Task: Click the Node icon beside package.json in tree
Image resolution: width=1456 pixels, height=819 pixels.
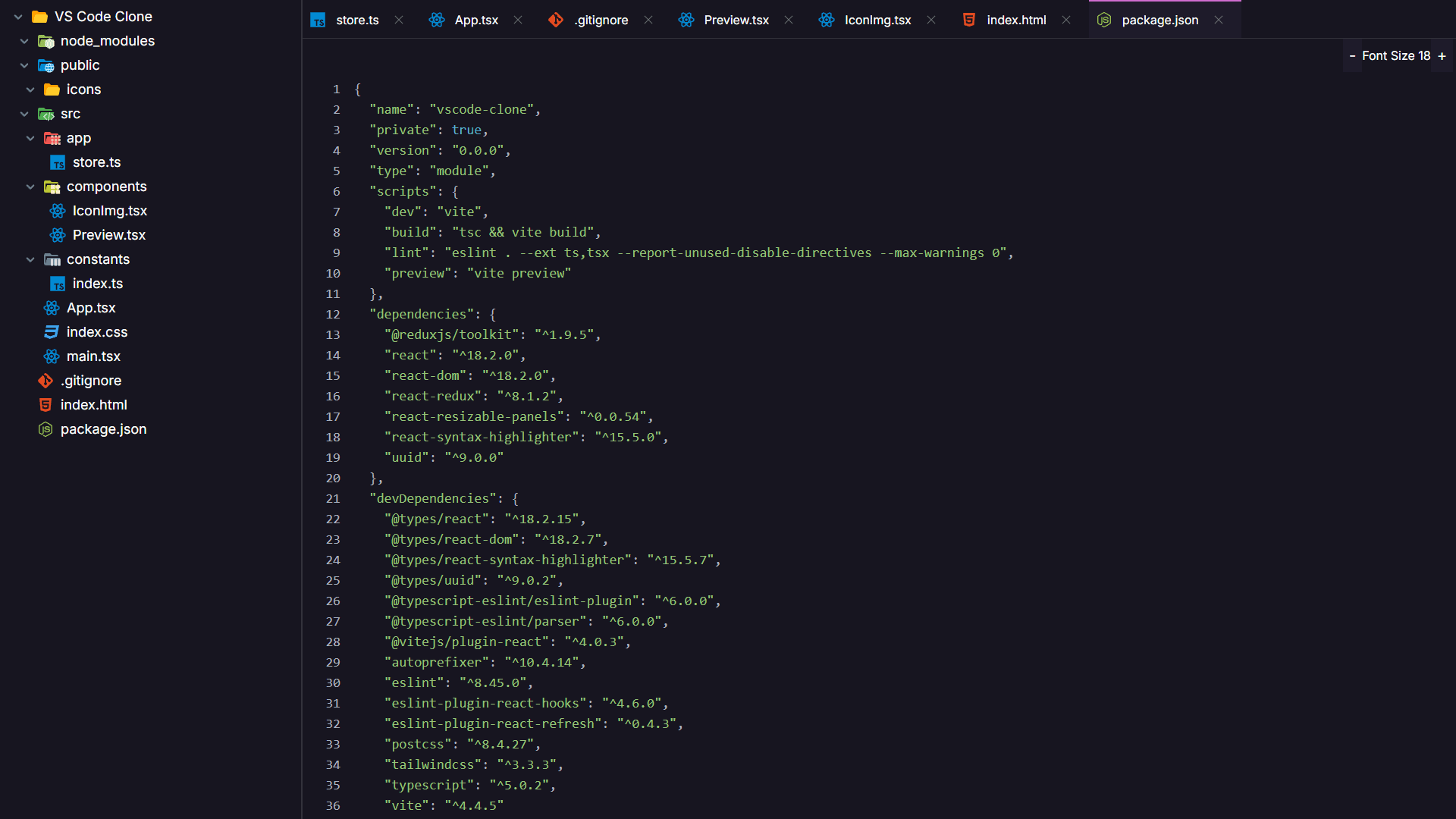Action: [x=46, y=429]
